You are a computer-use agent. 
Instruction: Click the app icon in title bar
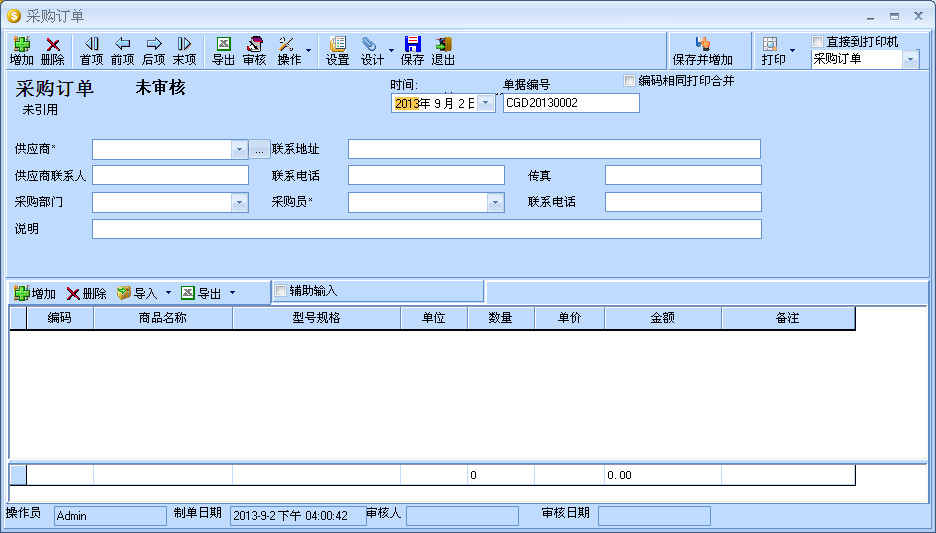tap(14, 16)
